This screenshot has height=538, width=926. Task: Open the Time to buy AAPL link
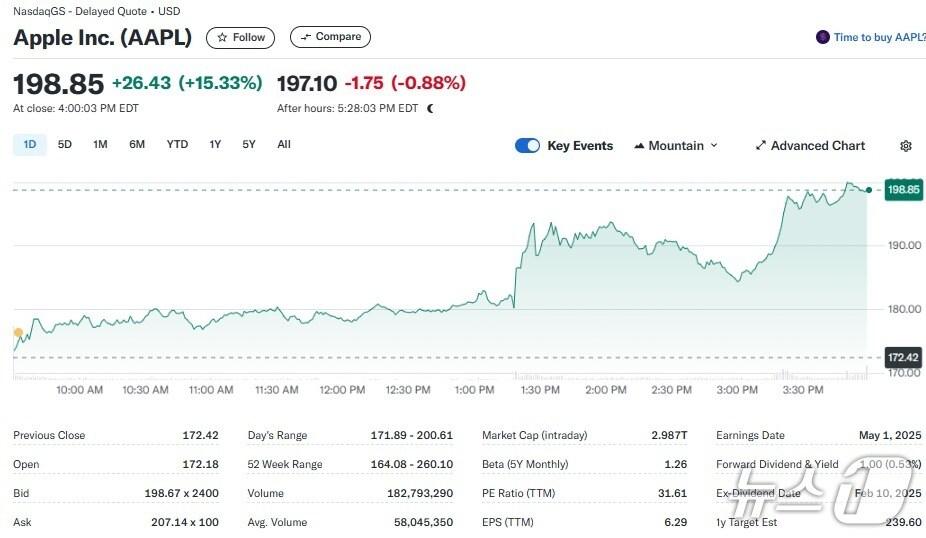(879, 37)
